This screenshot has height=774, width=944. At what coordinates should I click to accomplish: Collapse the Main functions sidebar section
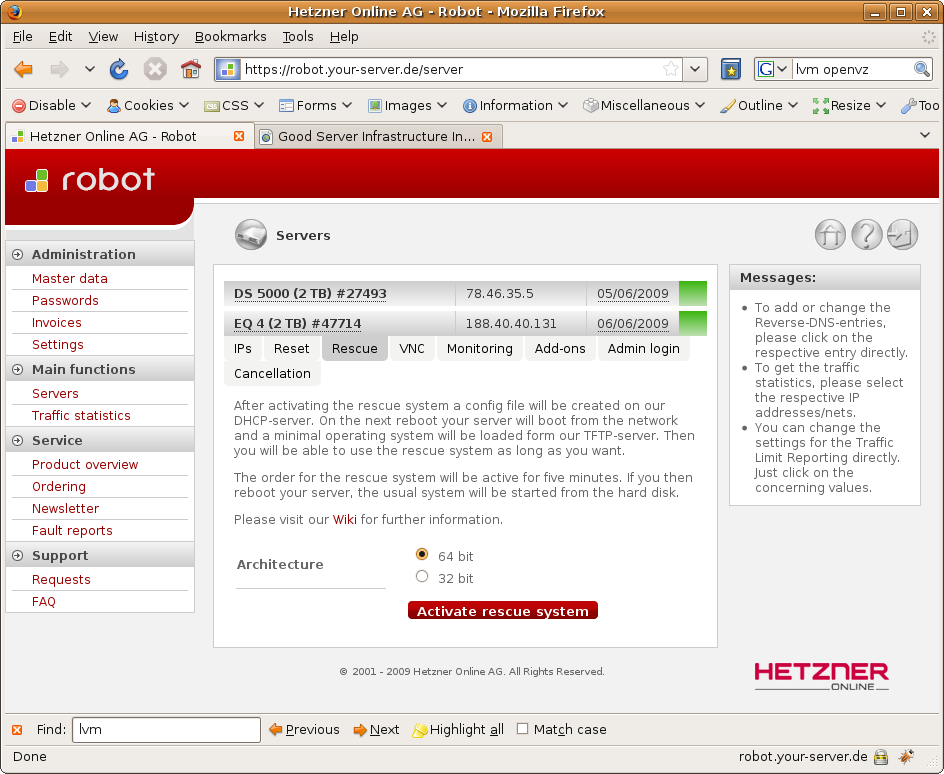17,370
